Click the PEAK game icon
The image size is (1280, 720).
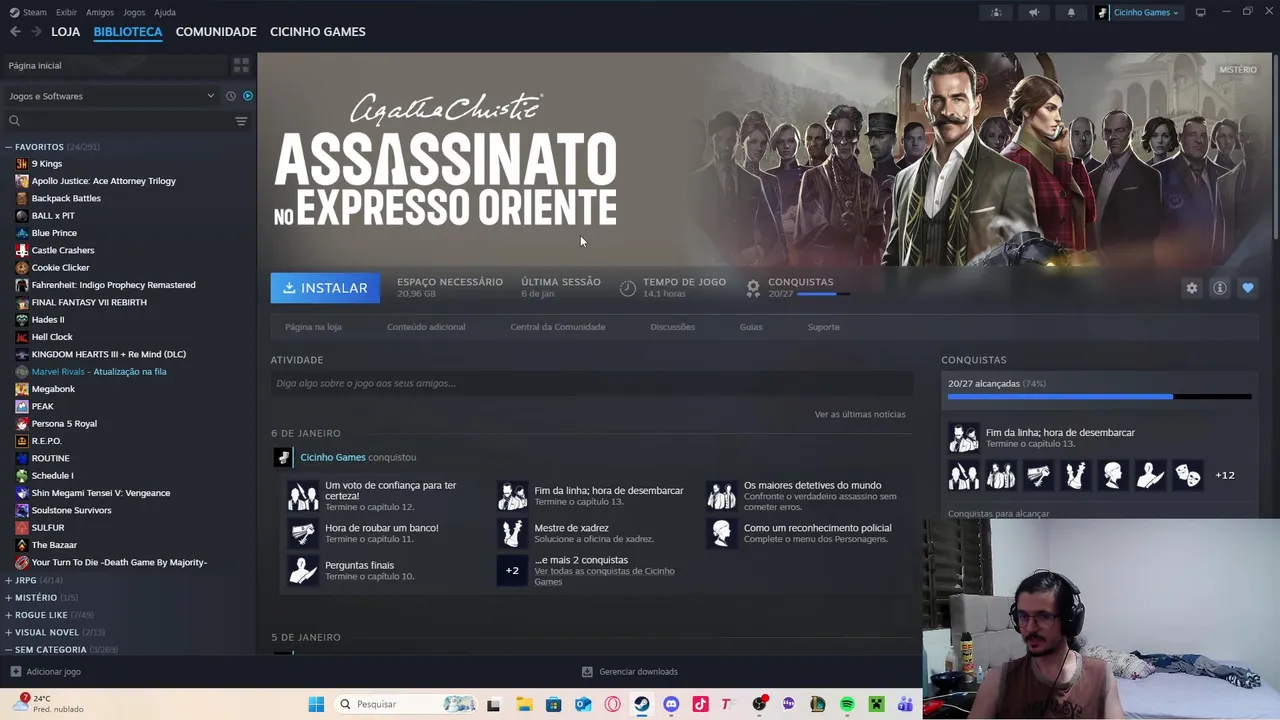22,406
